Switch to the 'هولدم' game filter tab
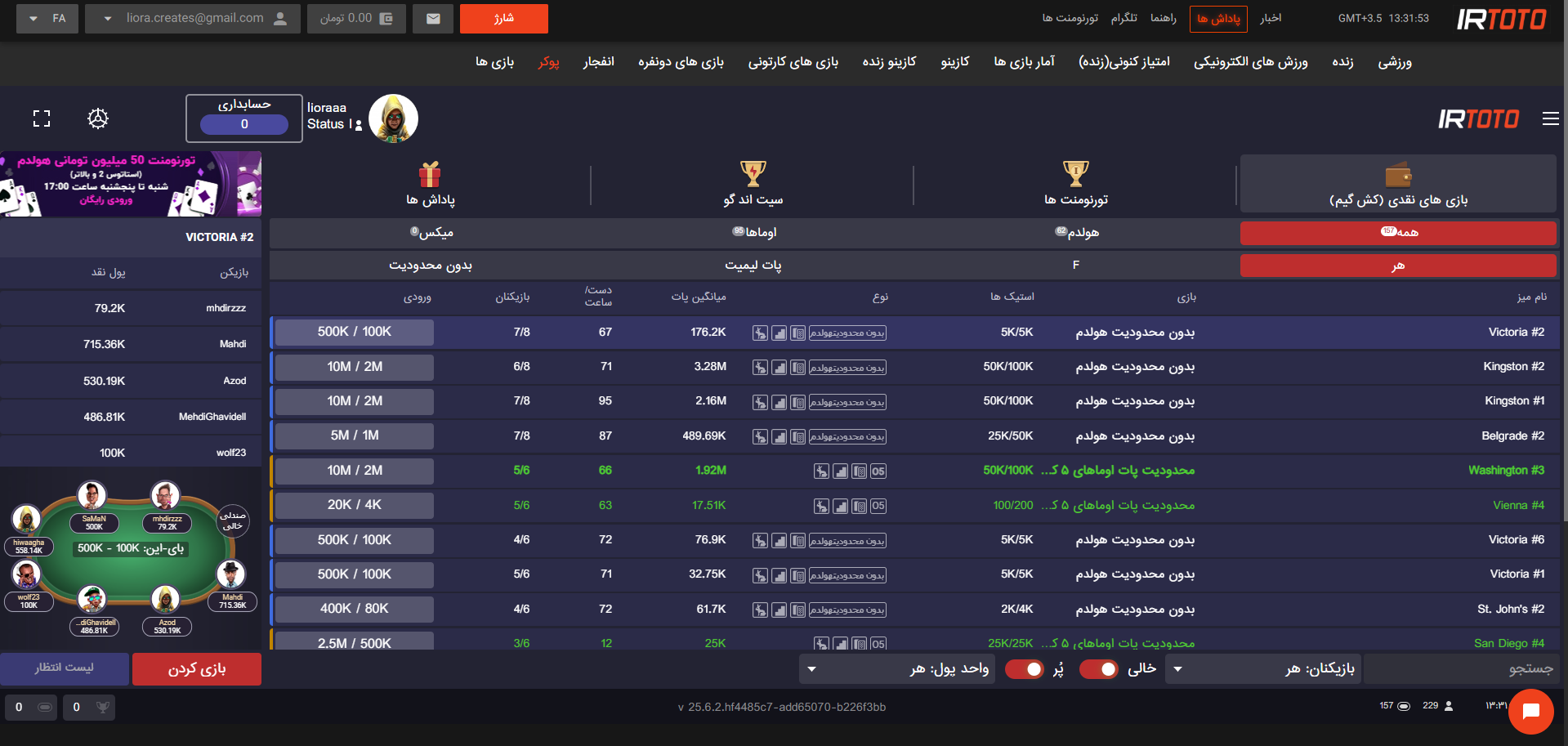This screenshot has width=1568, height=746. (1075, 233)
